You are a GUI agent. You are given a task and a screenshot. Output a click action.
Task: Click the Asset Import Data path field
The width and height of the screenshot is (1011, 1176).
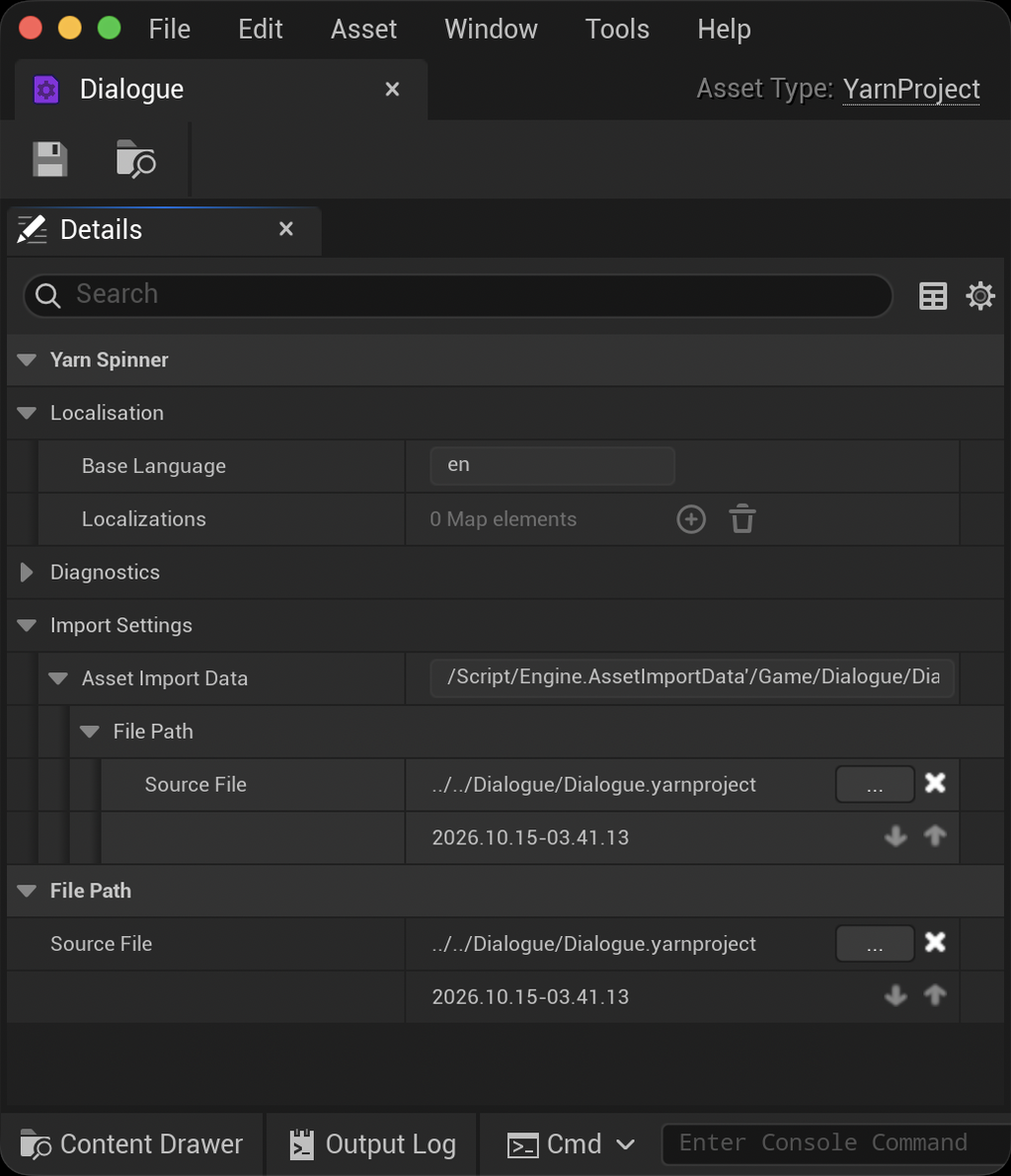tap(692, 678)
